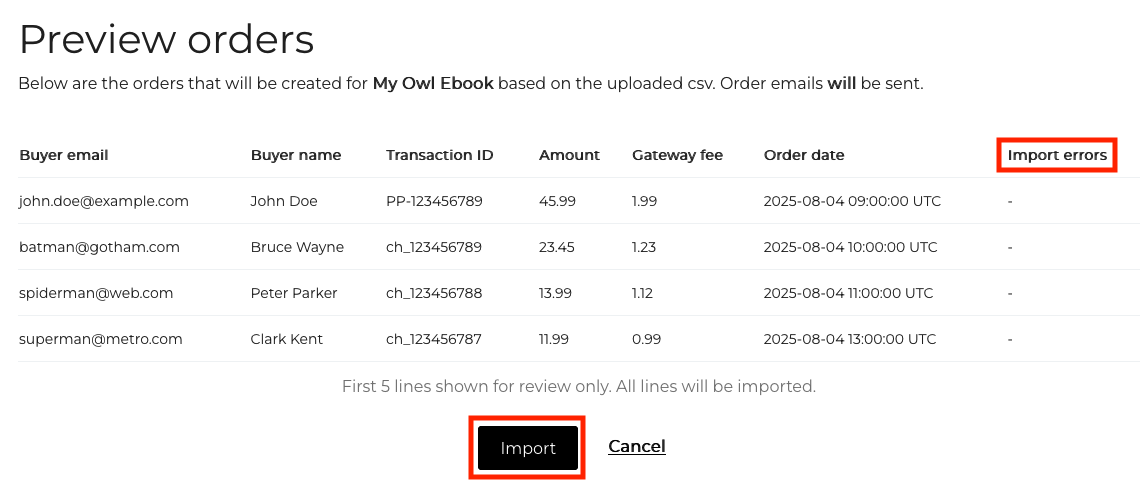The height and width of the screenshot is (501, 1142).
Task: Click the Import button
Action: pos(527,448)
